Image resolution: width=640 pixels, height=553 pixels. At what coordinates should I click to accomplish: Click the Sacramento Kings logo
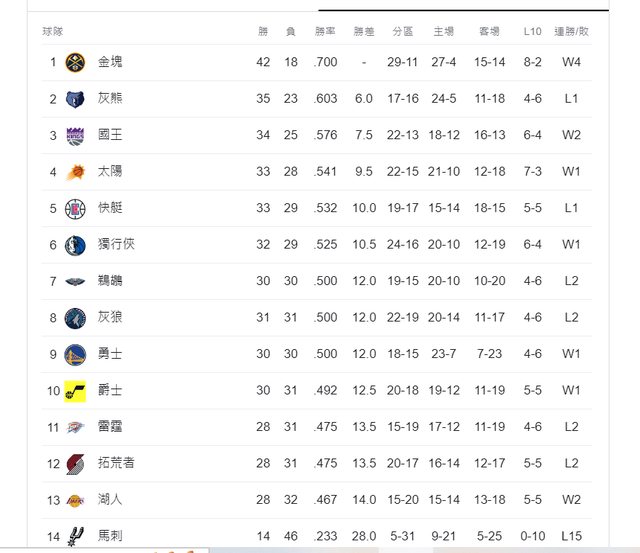[x=75, y=135]
